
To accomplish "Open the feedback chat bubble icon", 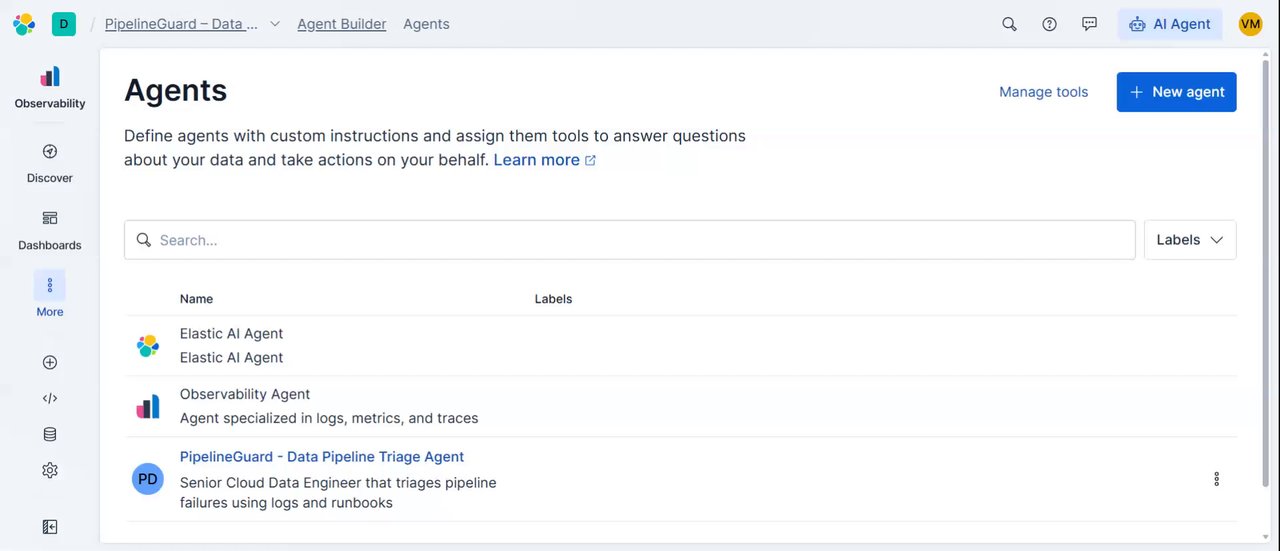I will (1090, 24).
